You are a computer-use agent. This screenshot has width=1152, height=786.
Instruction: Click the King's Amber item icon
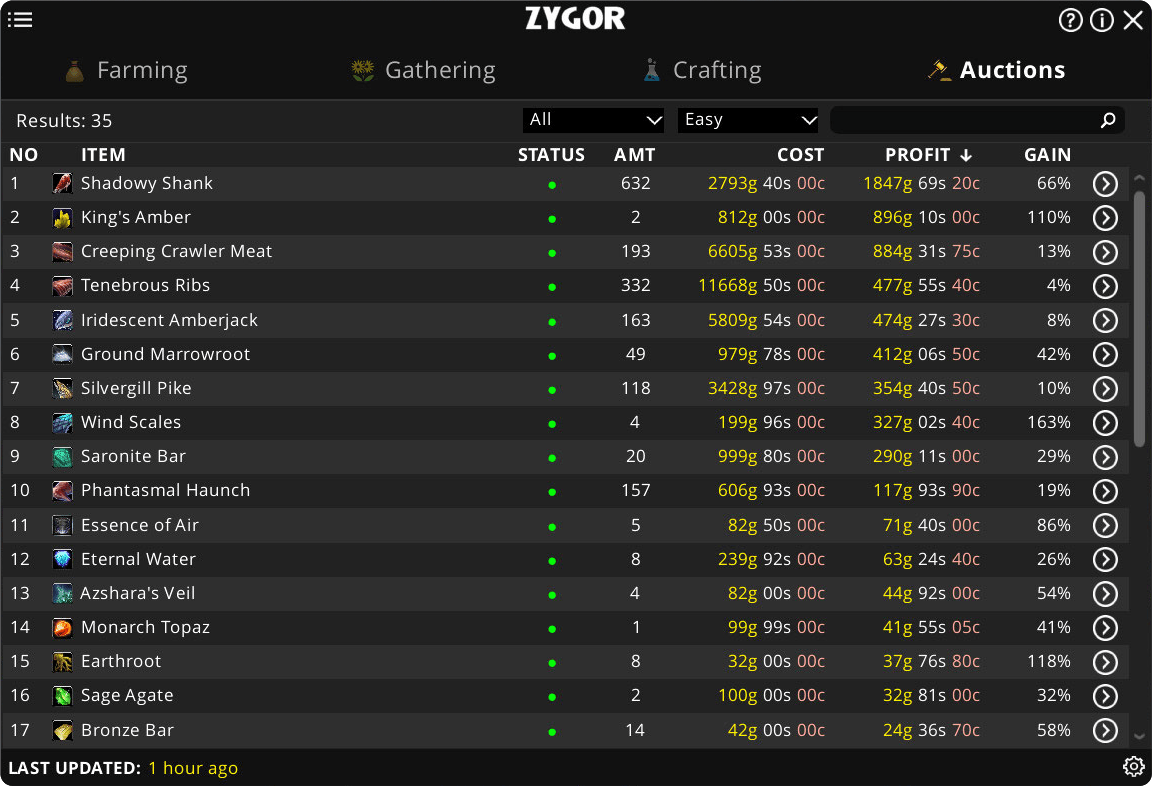tap(62, 217)
